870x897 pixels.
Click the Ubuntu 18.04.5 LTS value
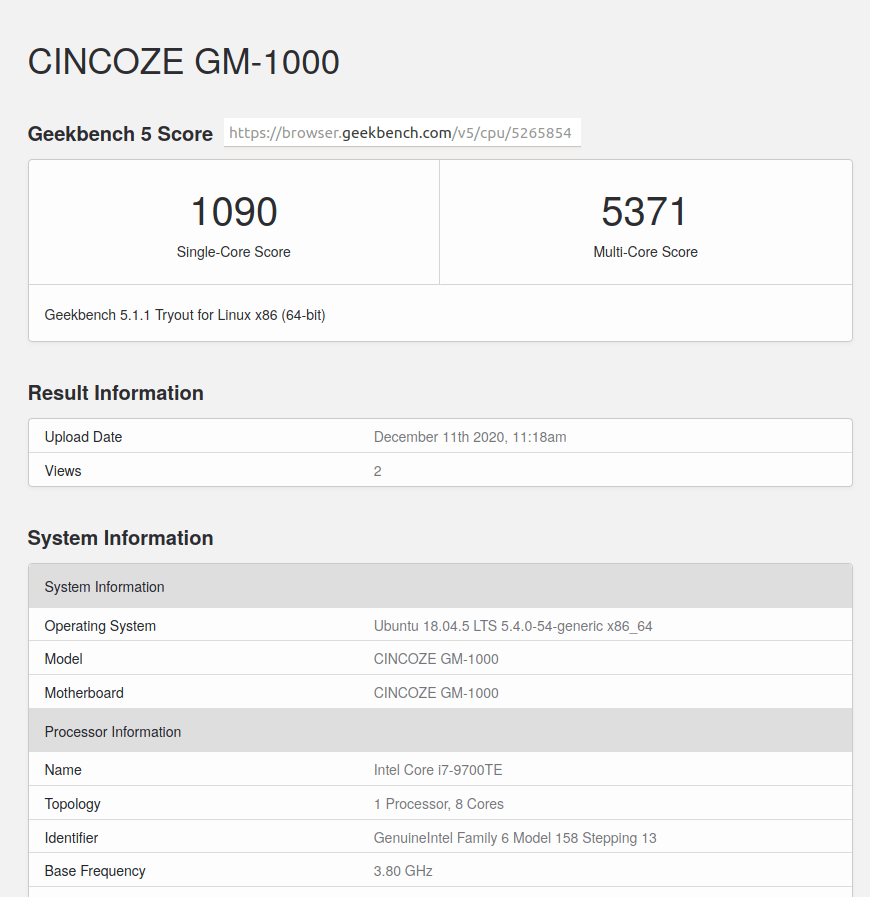(x=513, y=626)
